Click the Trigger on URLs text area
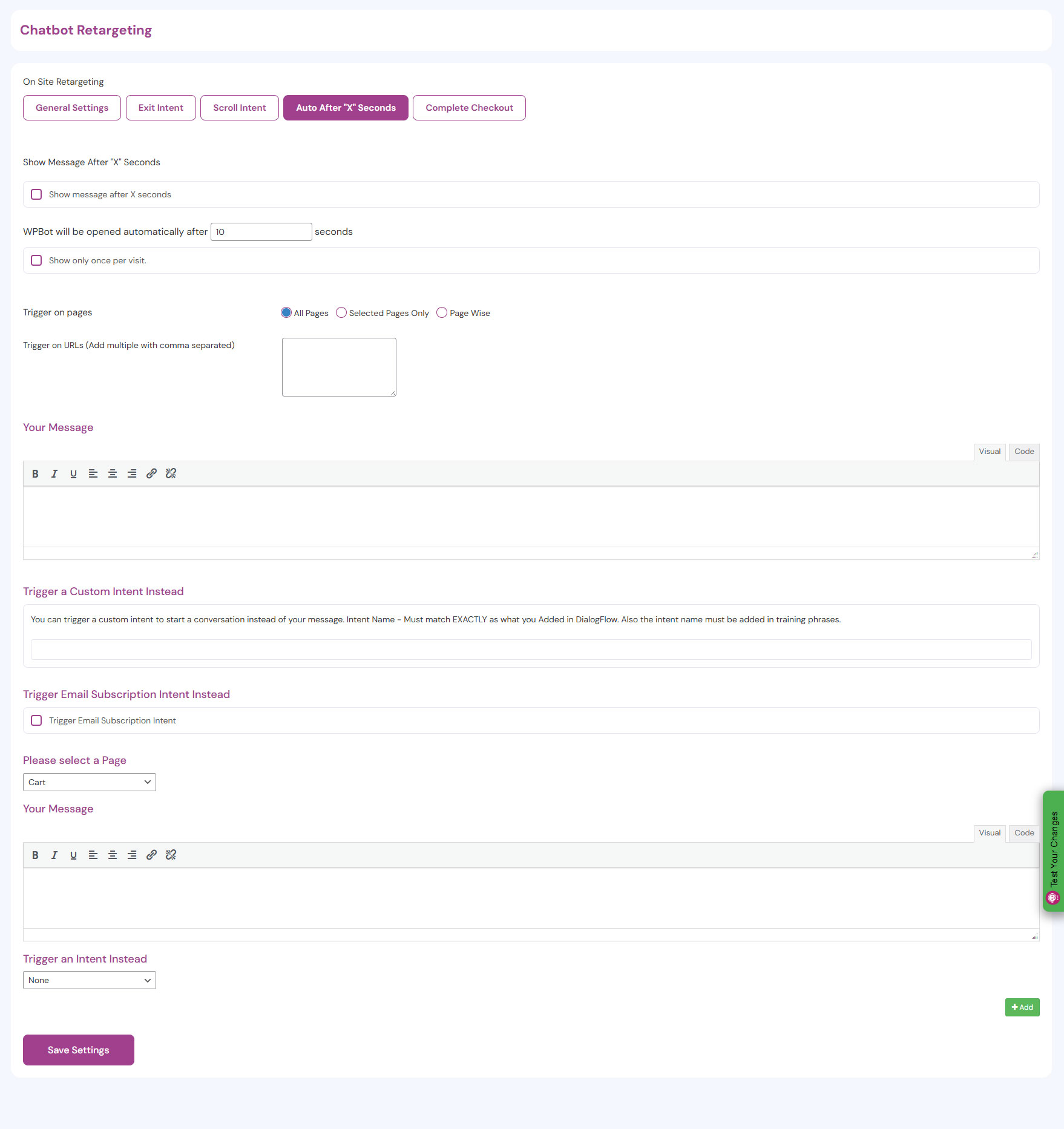 coord(339,367)
